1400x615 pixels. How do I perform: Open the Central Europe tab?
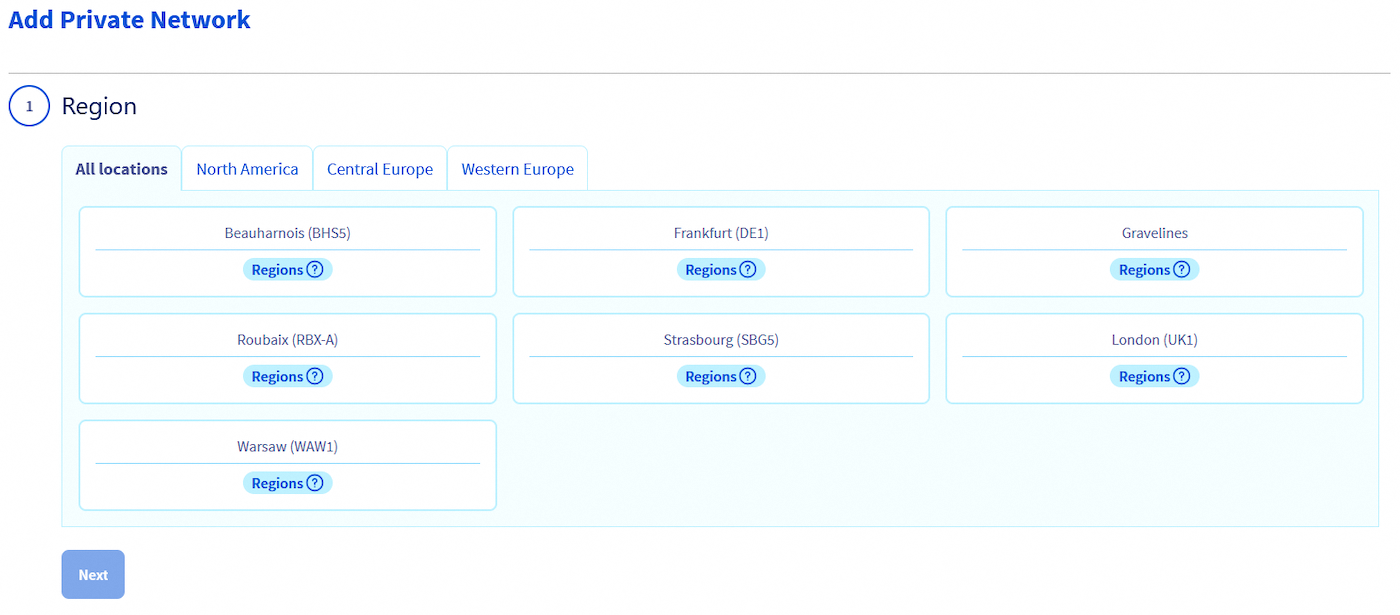tap(380, 168)
